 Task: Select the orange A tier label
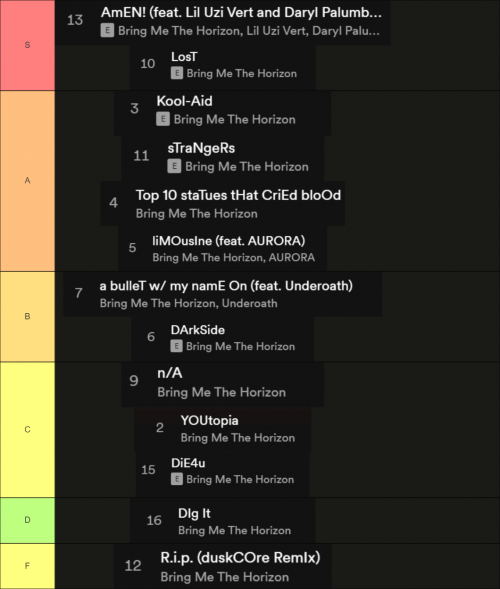click(x=27, y=181)
